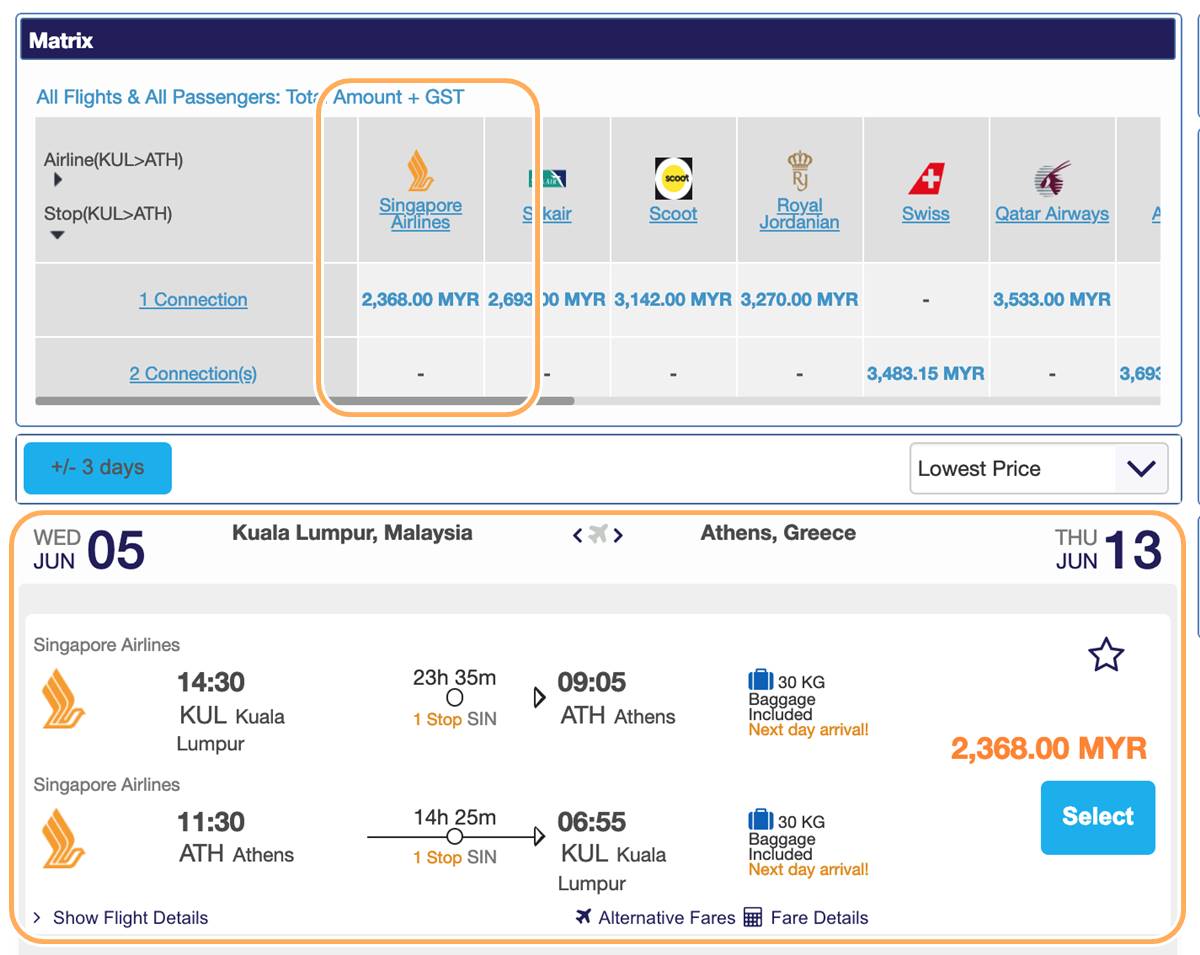Click the matrix horizontal scrollbar
1200x955 pixels.
click(305, 401)
